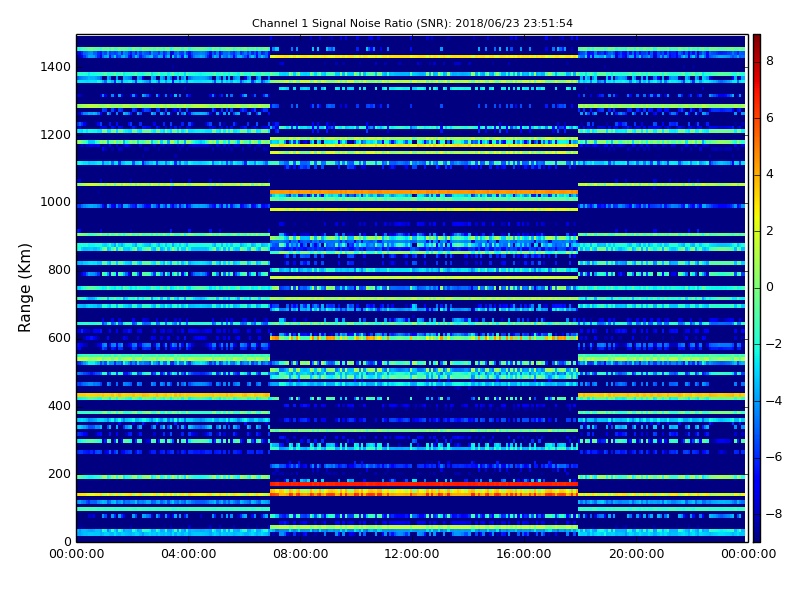Click the 1400 range tick label
Viewport: 800px width, 600px height.
56,67
